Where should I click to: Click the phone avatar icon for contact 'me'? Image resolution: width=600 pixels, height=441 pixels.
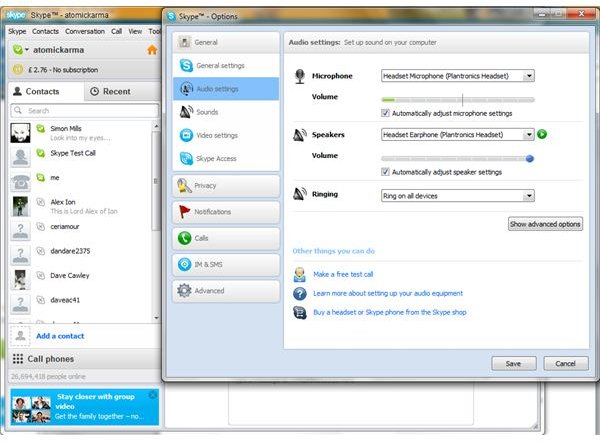(20, 182)
